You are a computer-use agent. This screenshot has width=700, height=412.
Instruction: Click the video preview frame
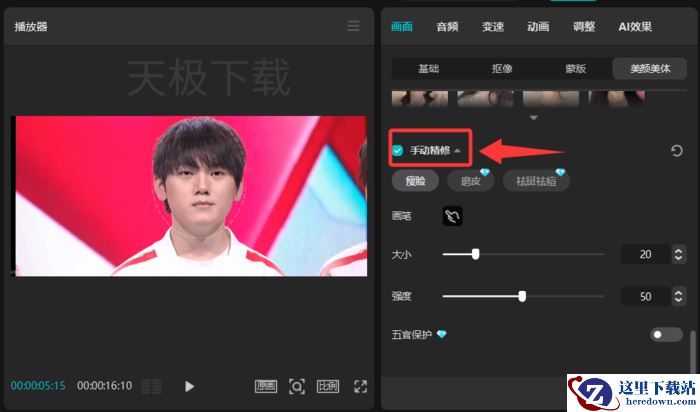click(x=189, y=196)
